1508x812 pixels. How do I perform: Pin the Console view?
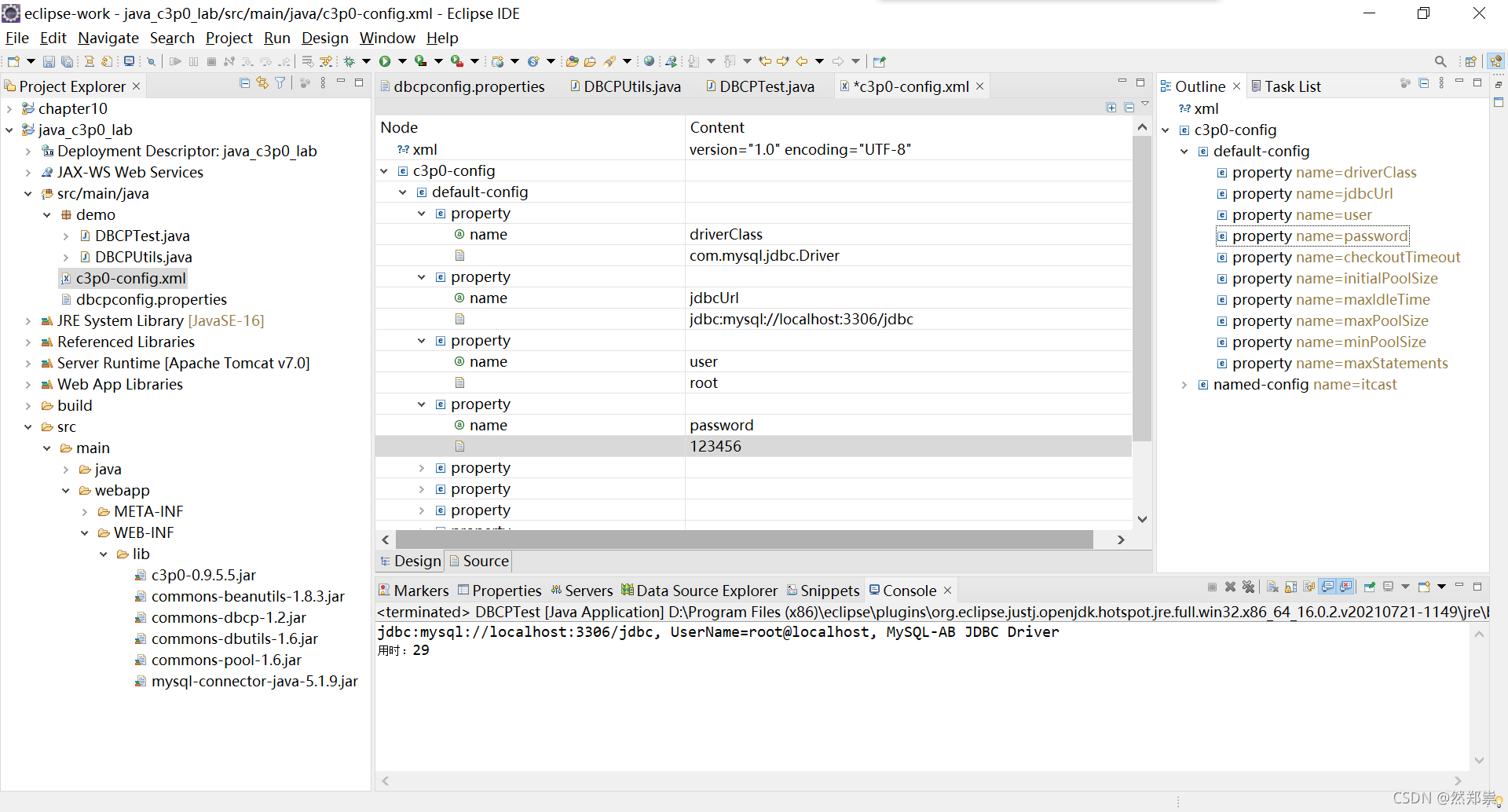coord(1369,587)
